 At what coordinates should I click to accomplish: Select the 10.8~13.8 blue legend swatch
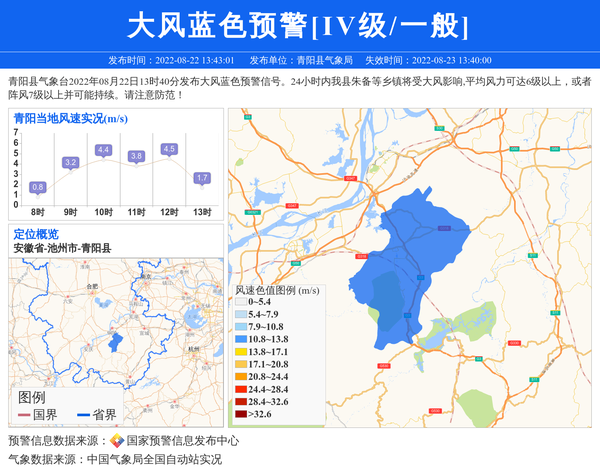[240, 340]
